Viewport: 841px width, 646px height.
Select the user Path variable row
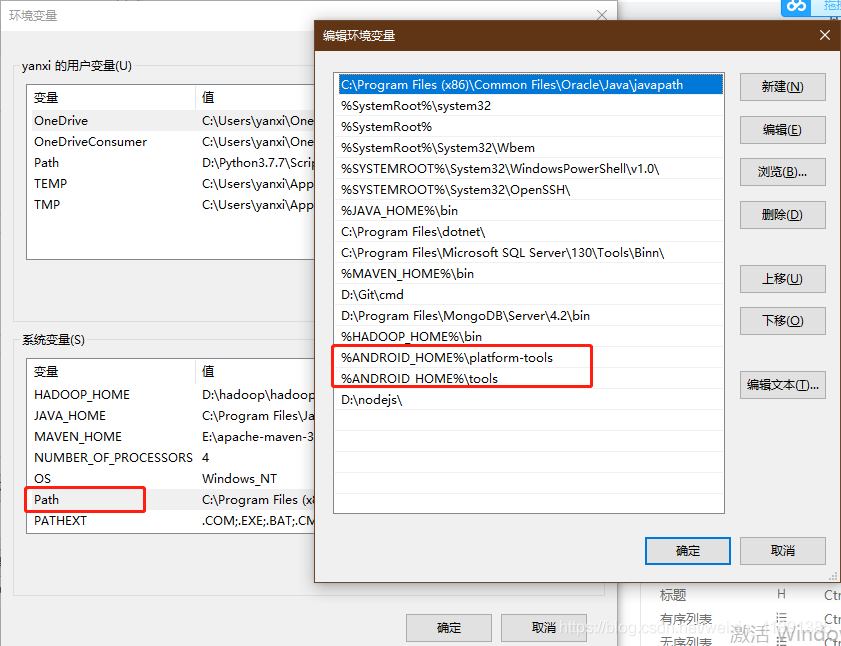click(x=171, y=163)
